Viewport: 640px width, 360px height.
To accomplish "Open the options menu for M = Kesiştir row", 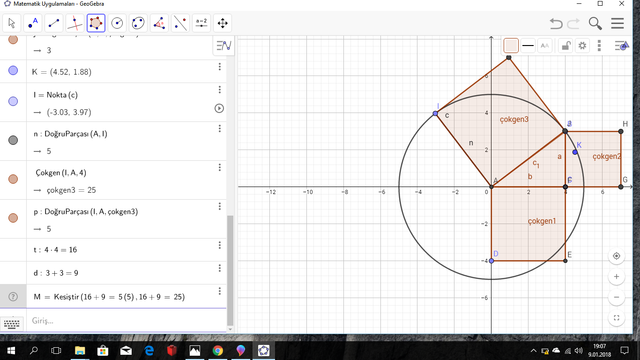I will coord(220,291).
